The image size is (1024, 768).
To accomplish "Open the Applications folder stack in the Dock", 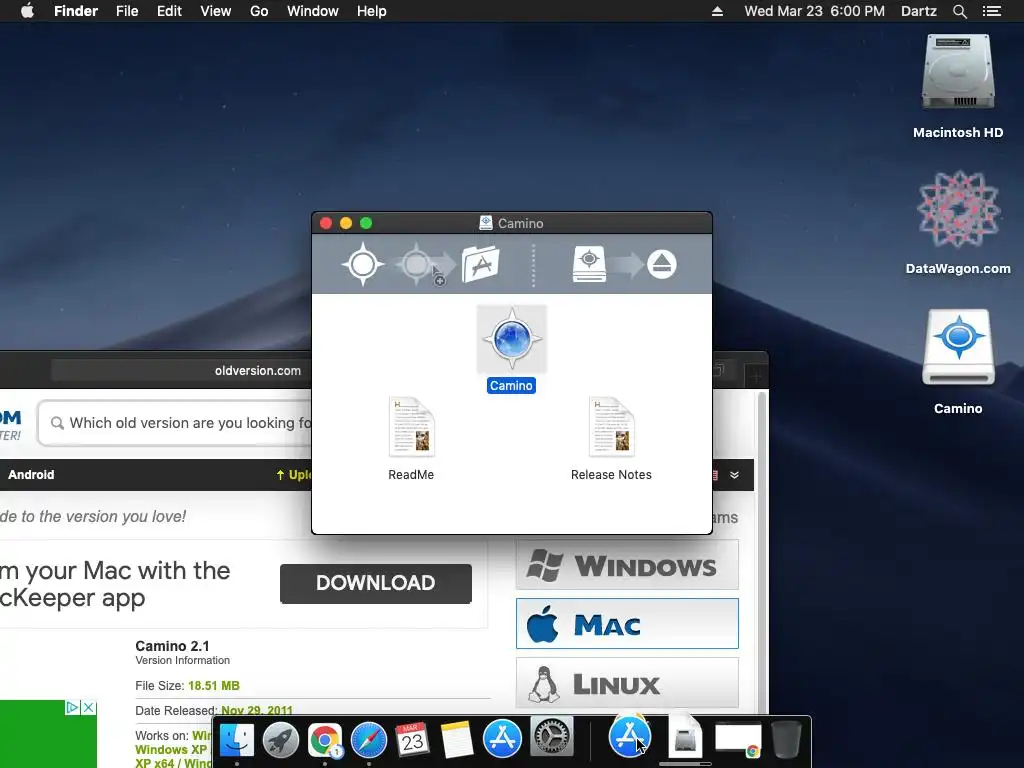I will point(630,736).
